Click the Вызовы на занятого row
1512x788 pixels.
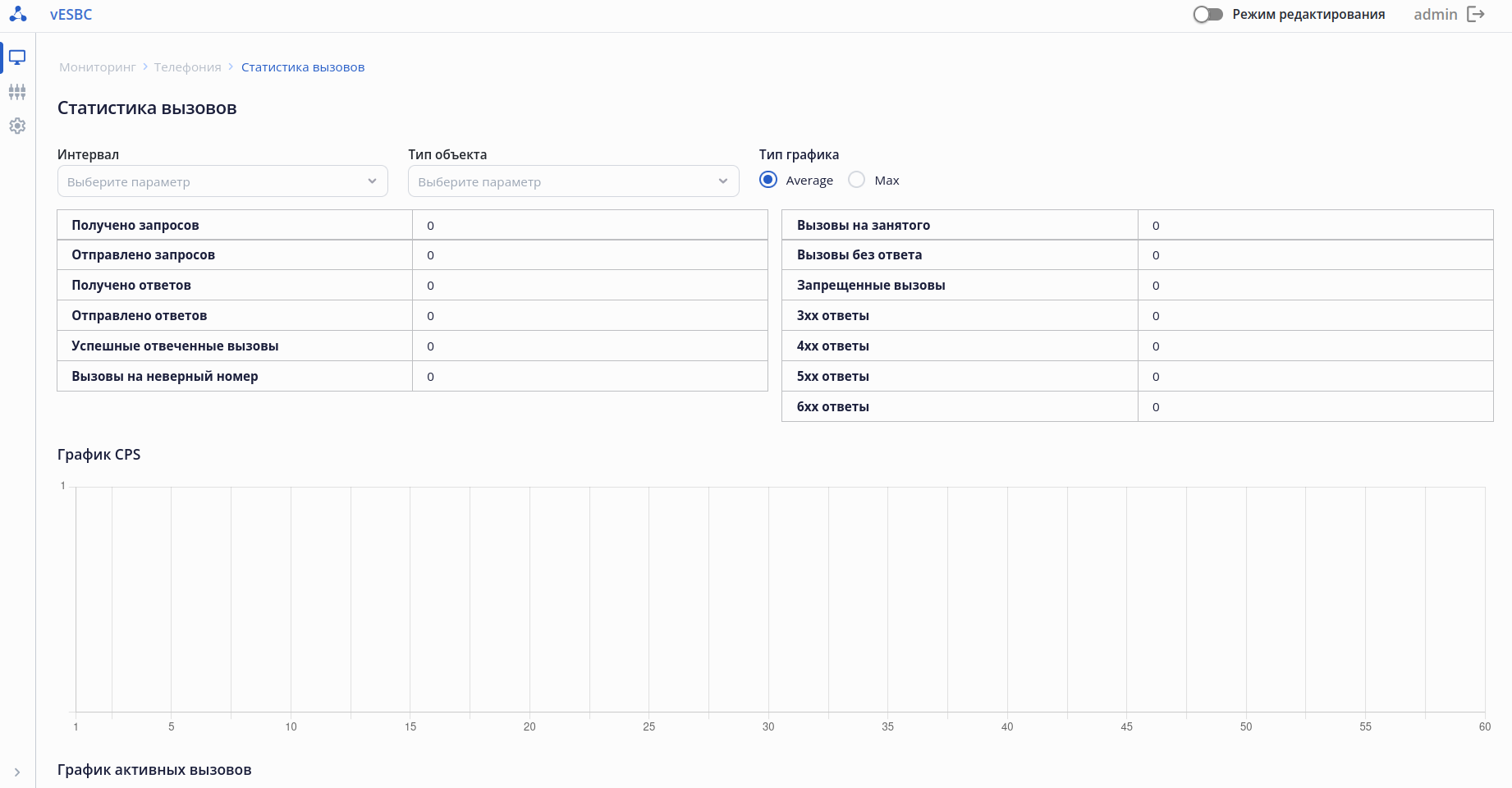(1137, 225)
